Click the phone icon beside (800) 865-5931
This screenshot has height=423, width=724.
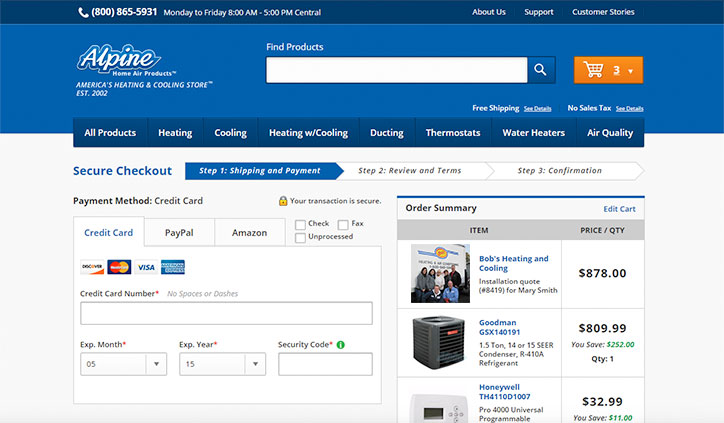(83, 12)
